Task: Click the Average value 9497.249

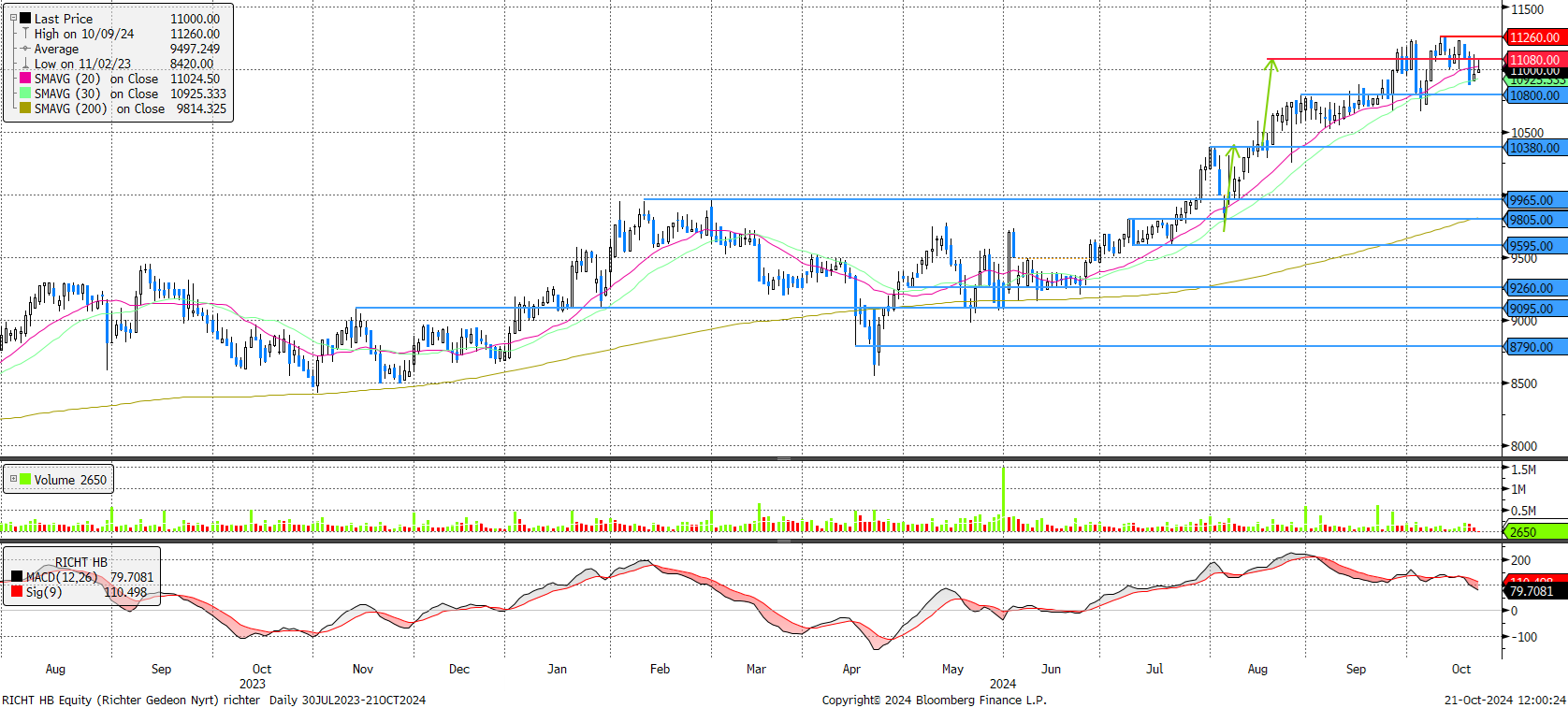Action: pyautogui.click(x=195, y=49)
